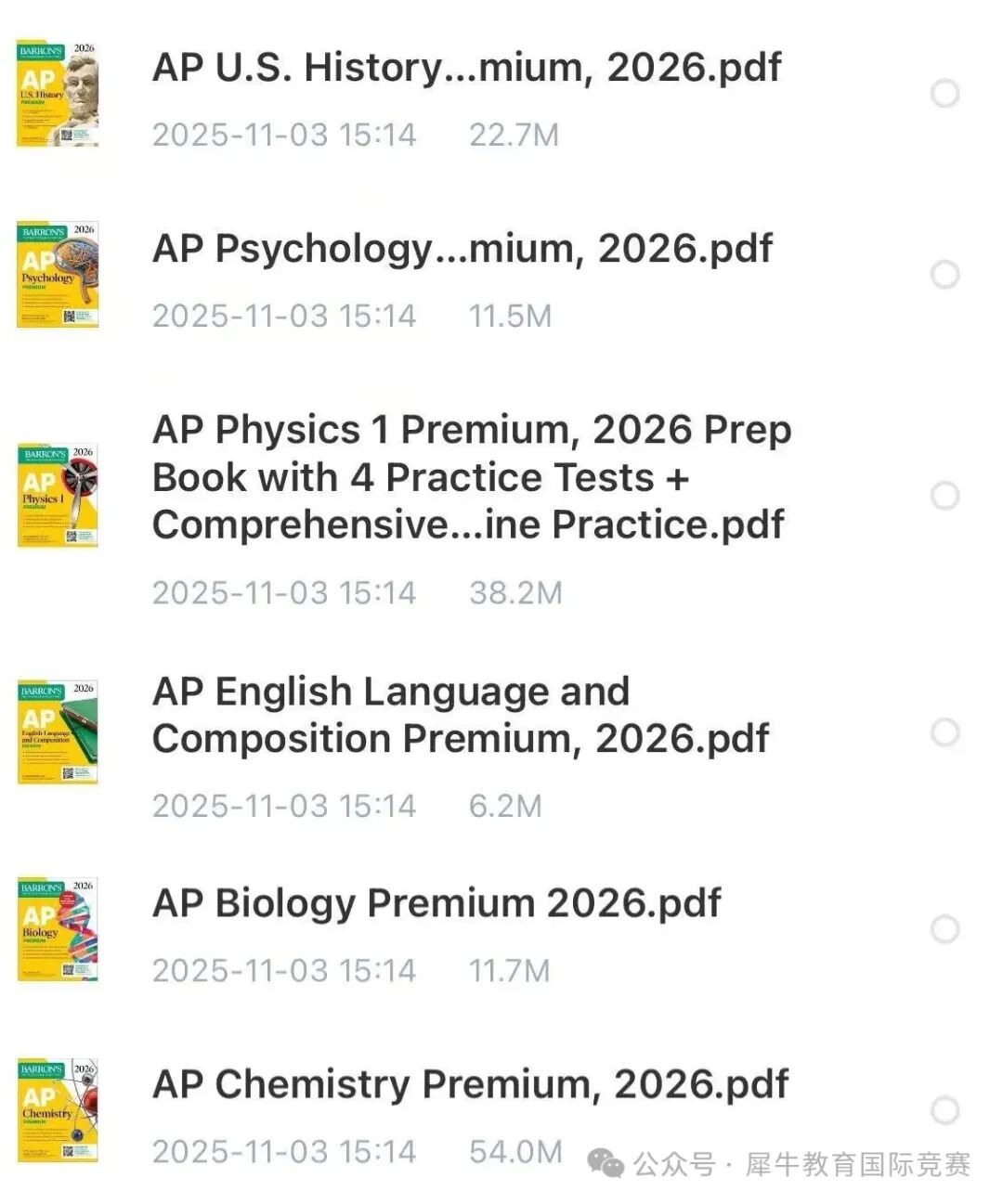The height and width of the screenshot is (1204, 1003).
Task: Open the AP English Language cover thumbnail
Action: pyautogui.click(x=58, y=731)
